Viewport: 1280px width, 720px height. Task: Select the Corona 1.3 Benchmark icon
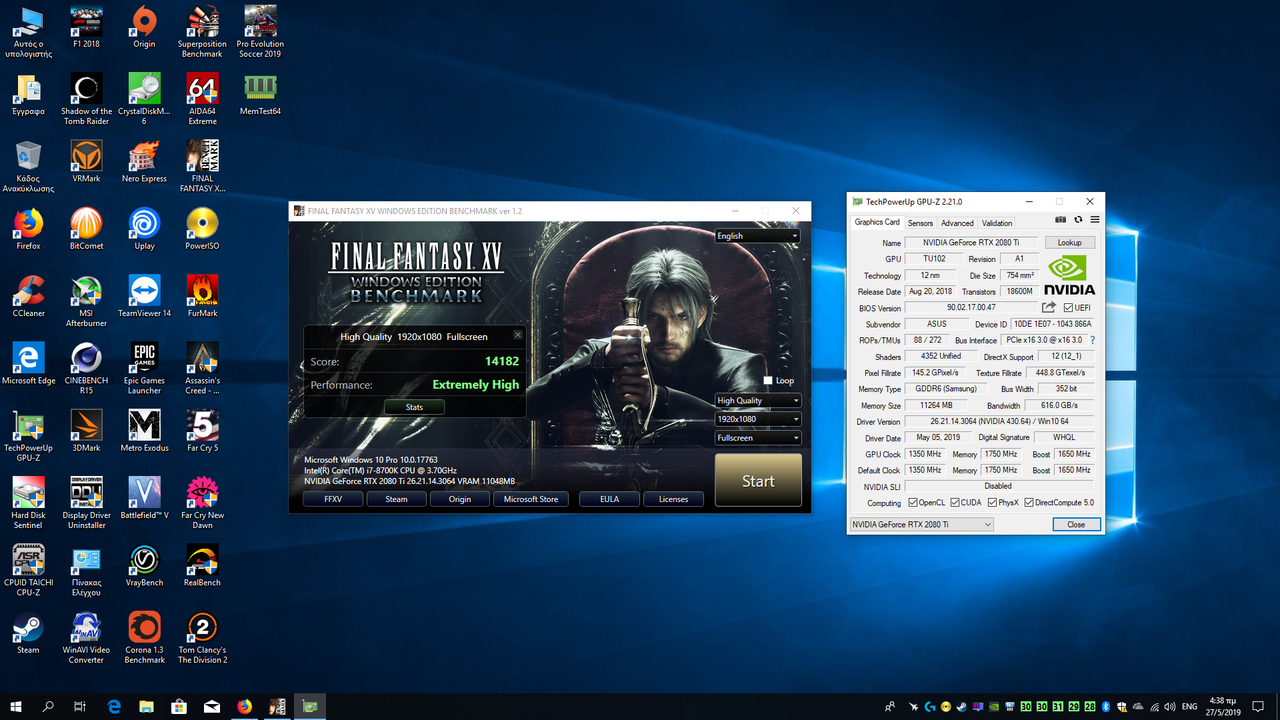click(x=144, y=637)
